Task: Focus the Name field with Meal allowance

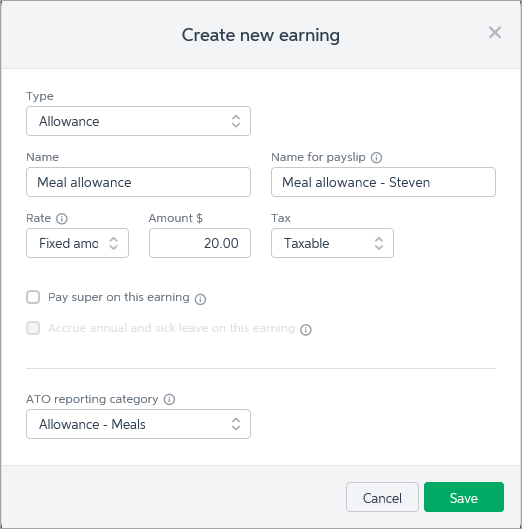Action: pyautogui.click(x=138, y=182)
